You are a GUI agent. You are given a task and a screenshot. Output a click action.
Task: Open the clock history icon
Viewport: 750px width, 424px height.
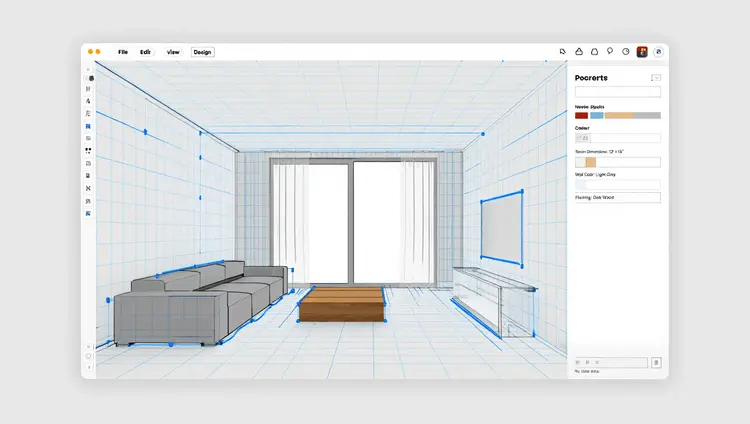(x=625, y=51)
